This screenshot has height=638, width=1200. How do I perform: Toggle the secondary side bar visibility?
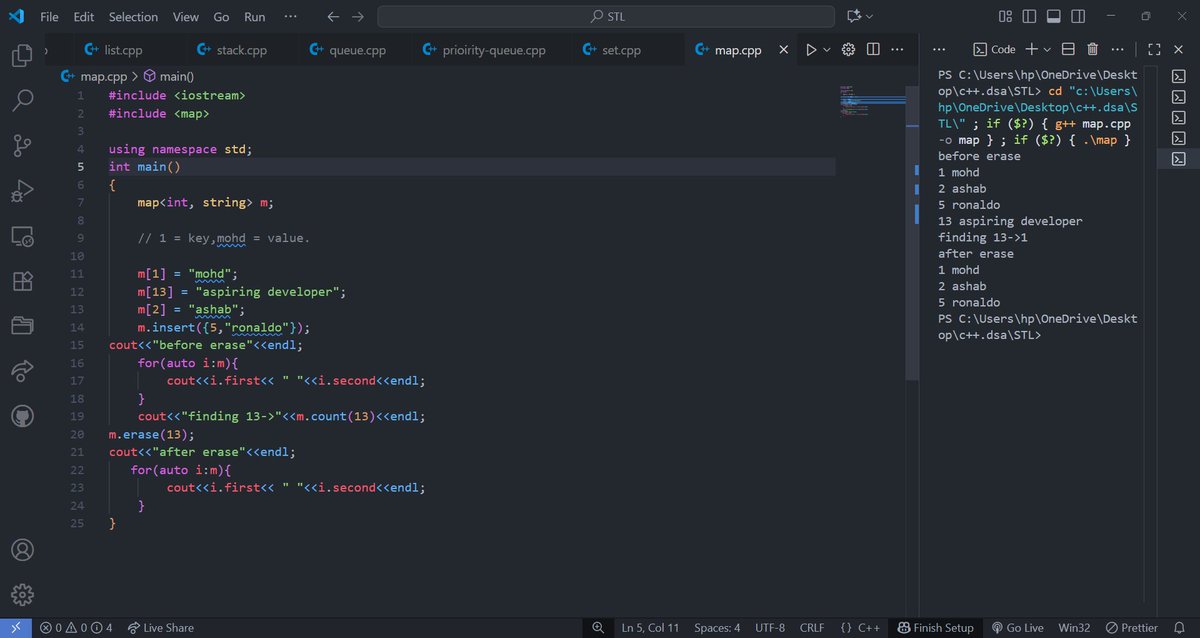pyautogui.click(x=1078, y=16)
